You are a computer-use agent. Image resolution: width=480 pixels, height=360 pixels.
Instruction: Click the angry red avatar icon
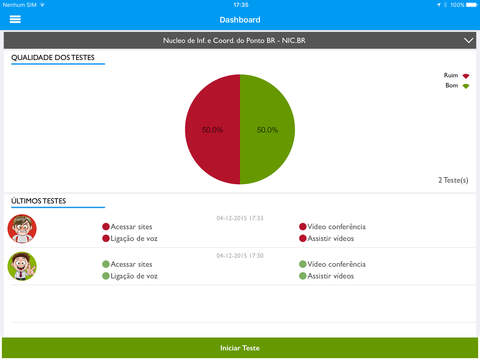22,229
